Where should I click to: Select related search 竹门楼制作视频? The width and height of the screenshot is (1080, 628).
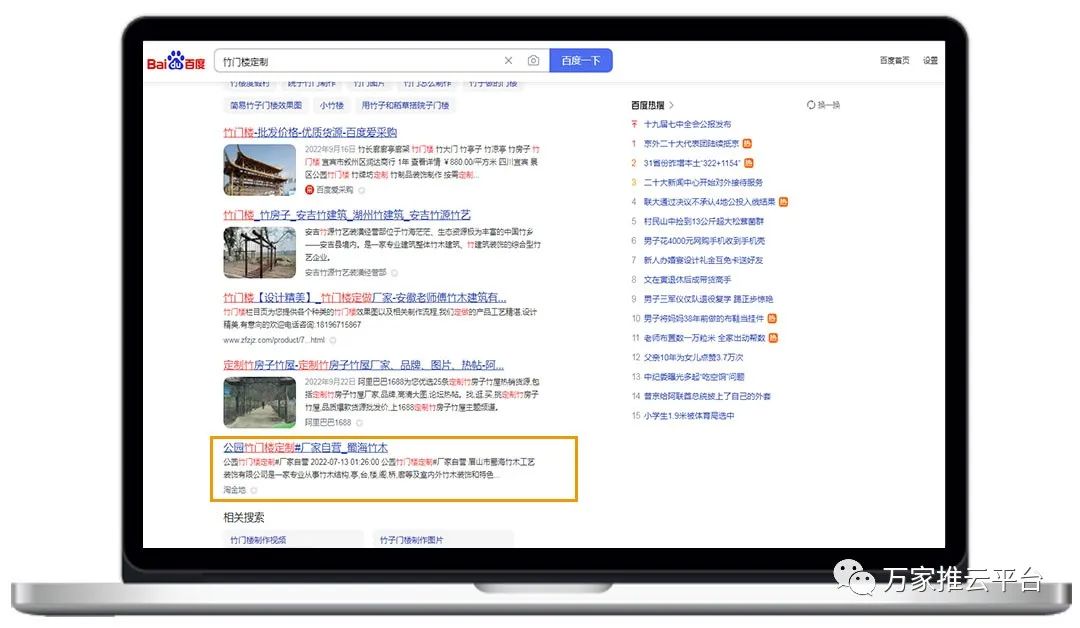[258, 540]
